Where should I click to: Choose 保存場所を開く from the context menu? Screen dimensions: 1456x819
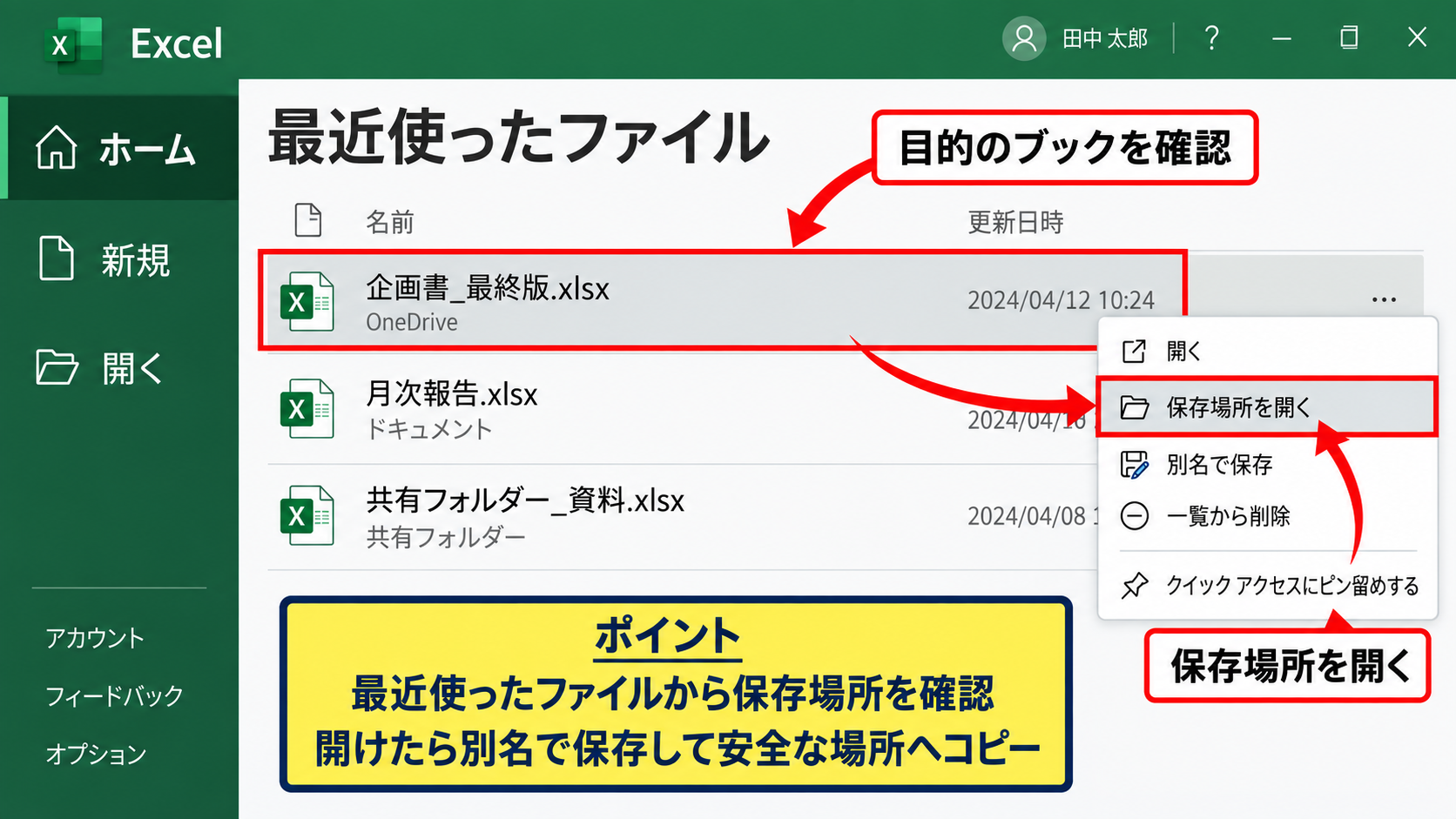(x=1267, y=406)
